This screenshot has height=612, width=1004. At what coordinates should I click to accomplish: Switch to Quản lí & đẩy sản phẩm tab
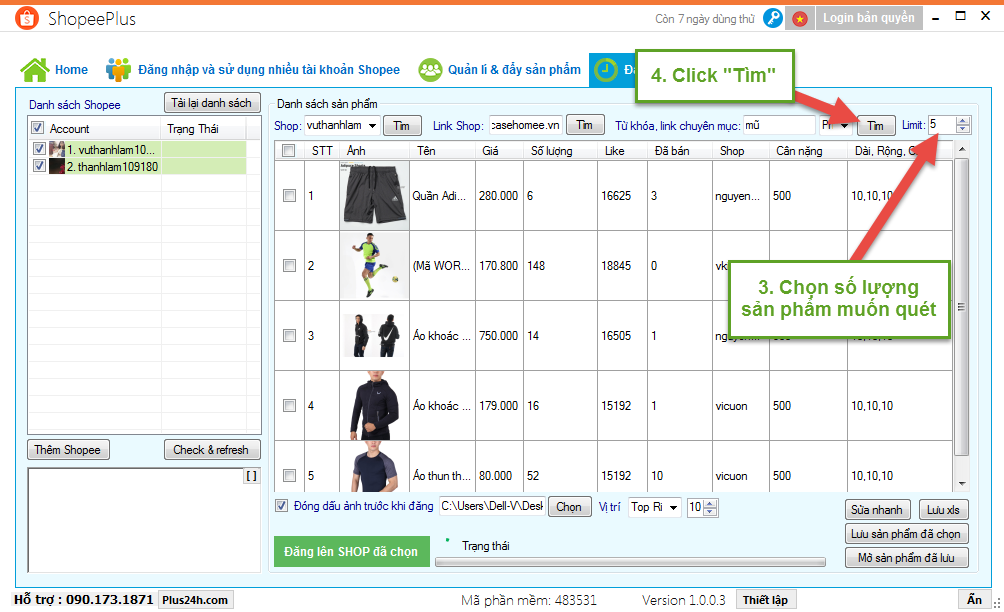(x=514, y=70)
